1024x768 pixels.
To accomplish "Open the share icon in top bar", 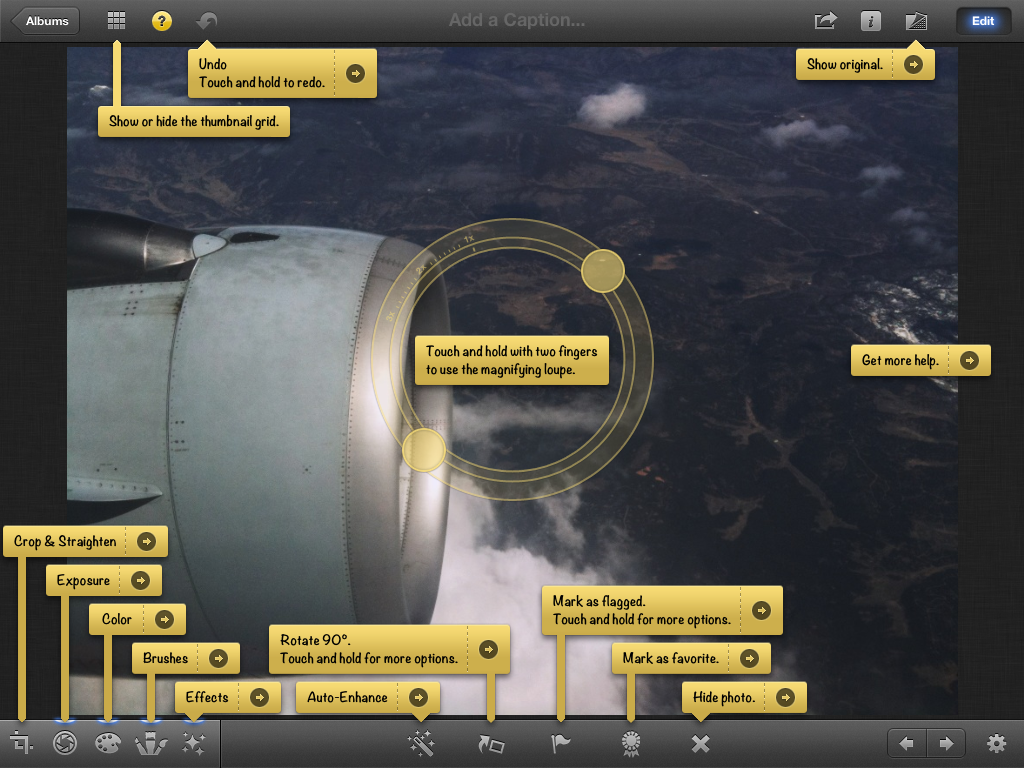I will point(826,21).
